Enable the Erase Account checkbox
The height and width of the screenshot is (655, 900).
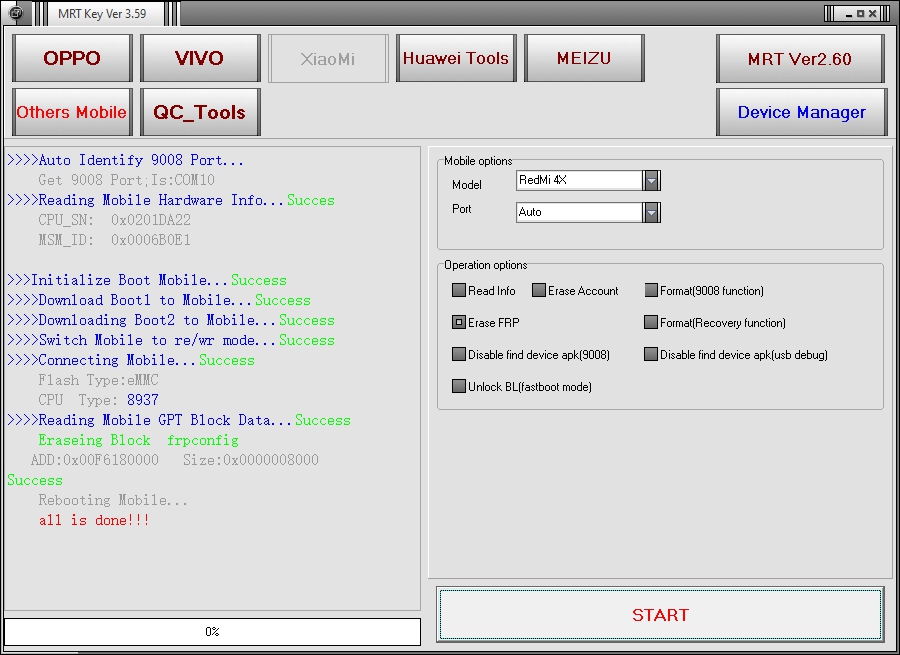[x=538, y=290]
